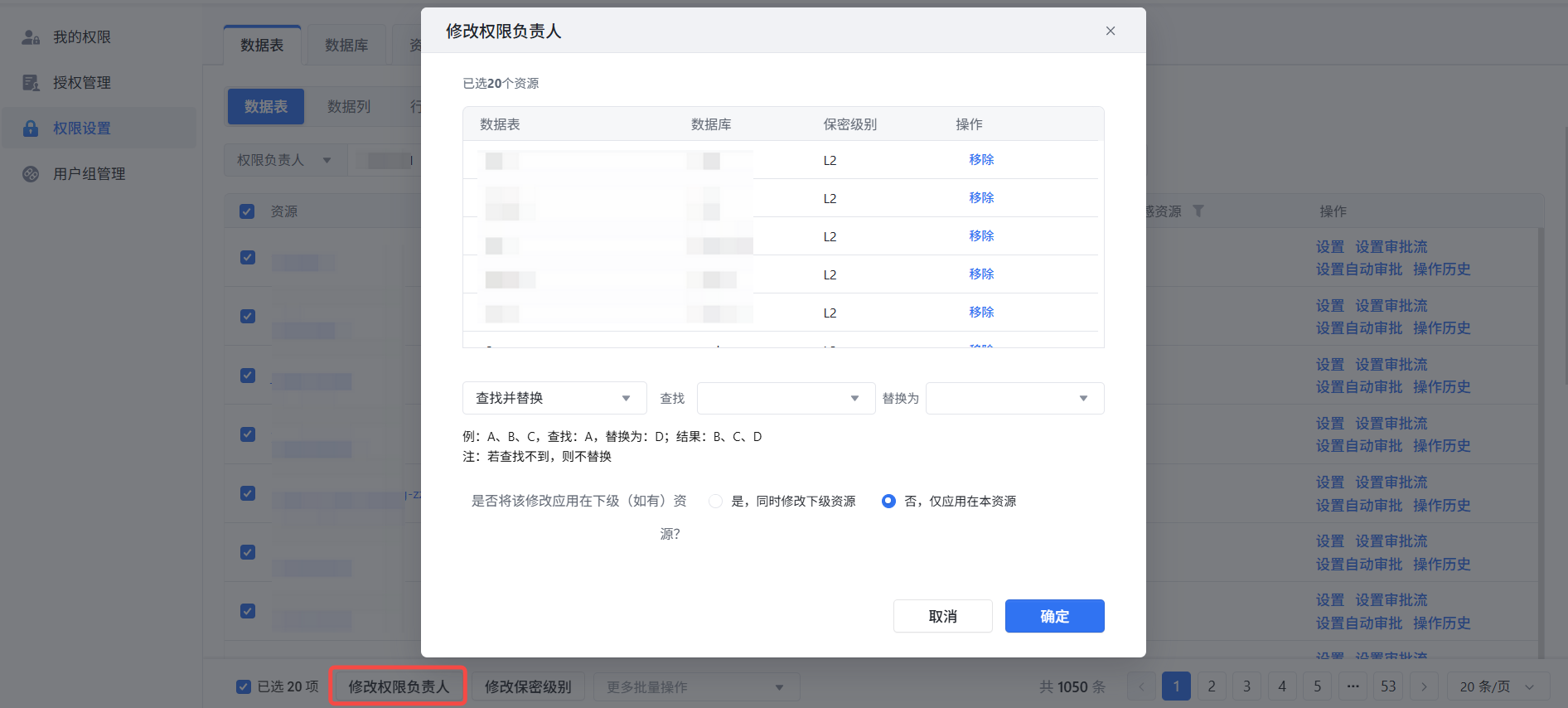Click 移除 in the fifth dialog row
This screenshot has height=708, width=1568.
point(981,313)
